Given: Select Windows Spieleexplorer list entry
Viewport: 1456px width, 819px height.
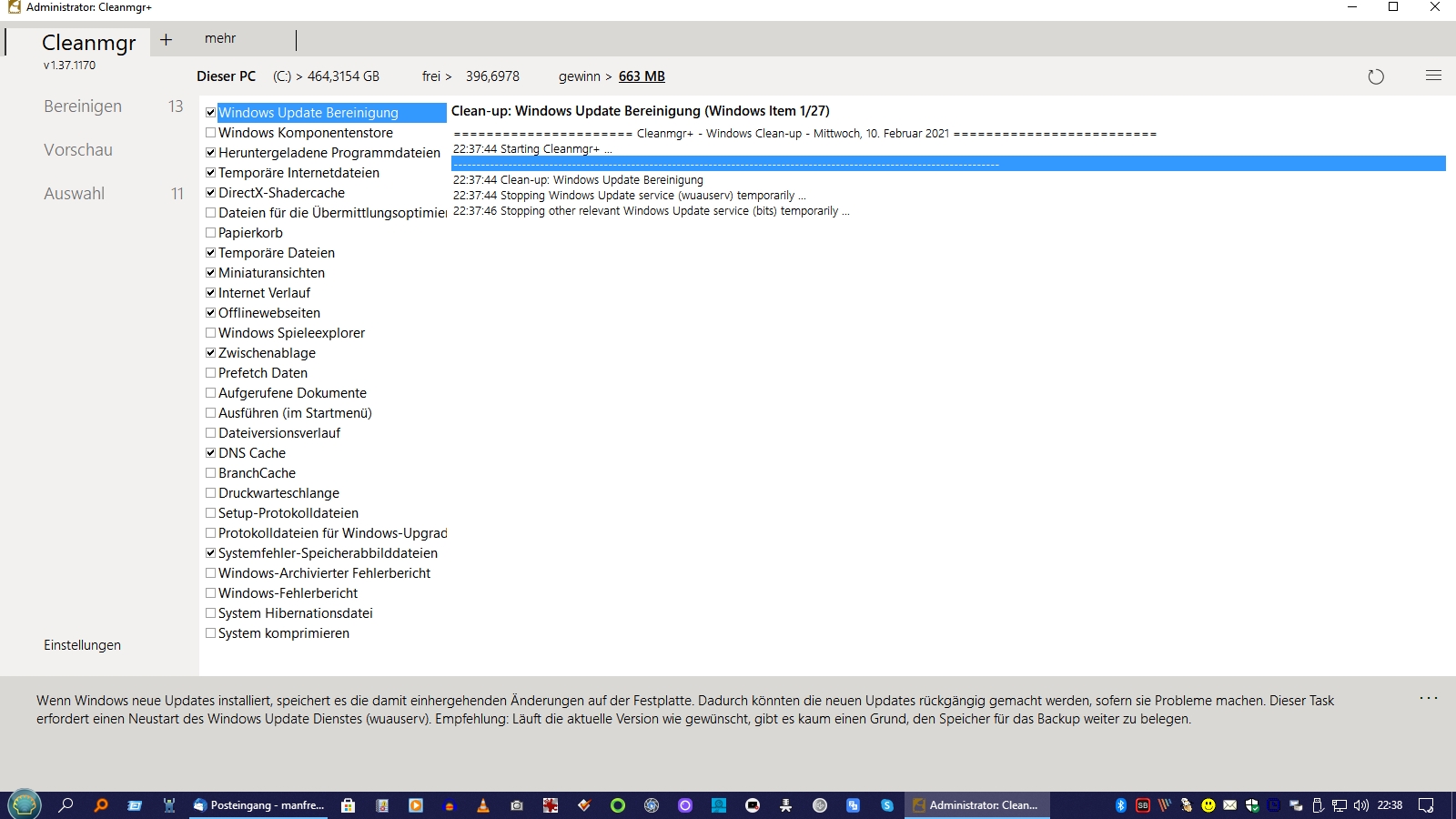Looking at the screenshot, I should 291,333.
